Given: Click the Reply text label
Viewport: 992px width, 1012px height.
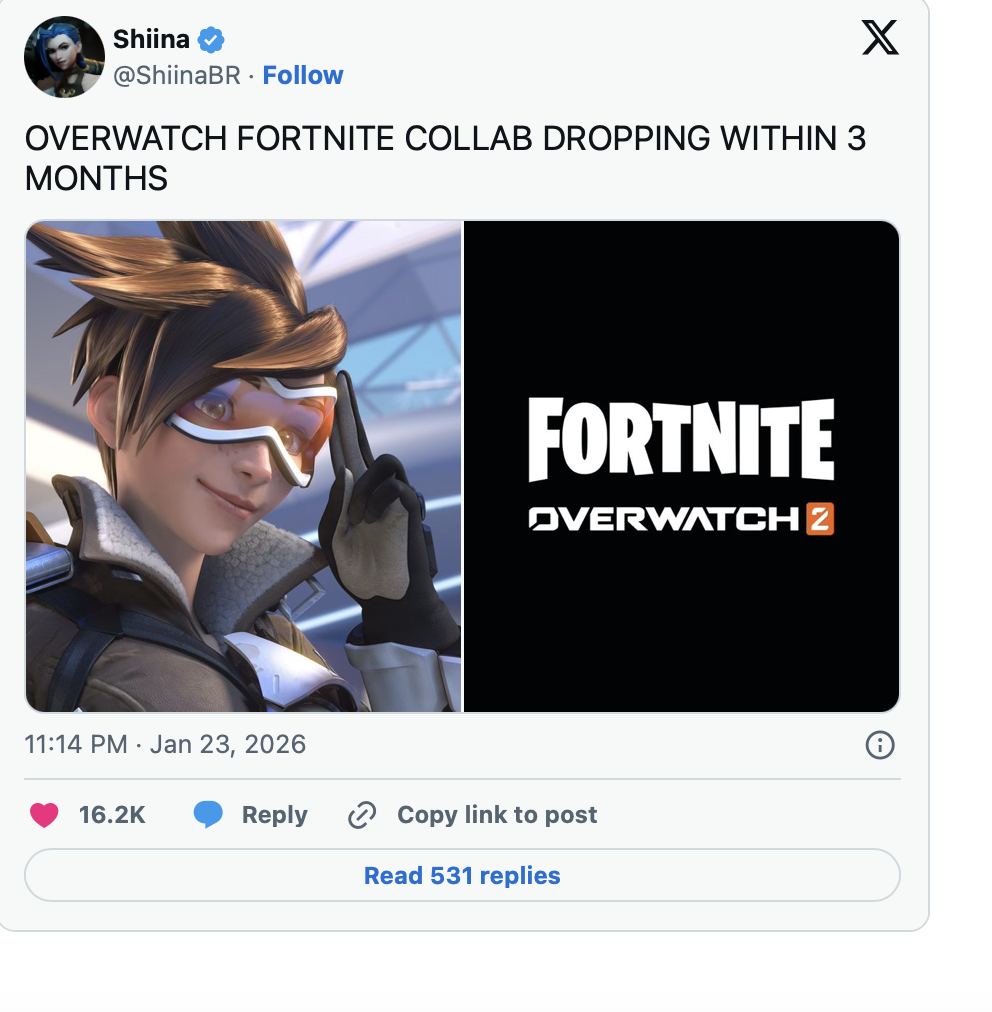Looking at the screenshot, I should (274, 815).
